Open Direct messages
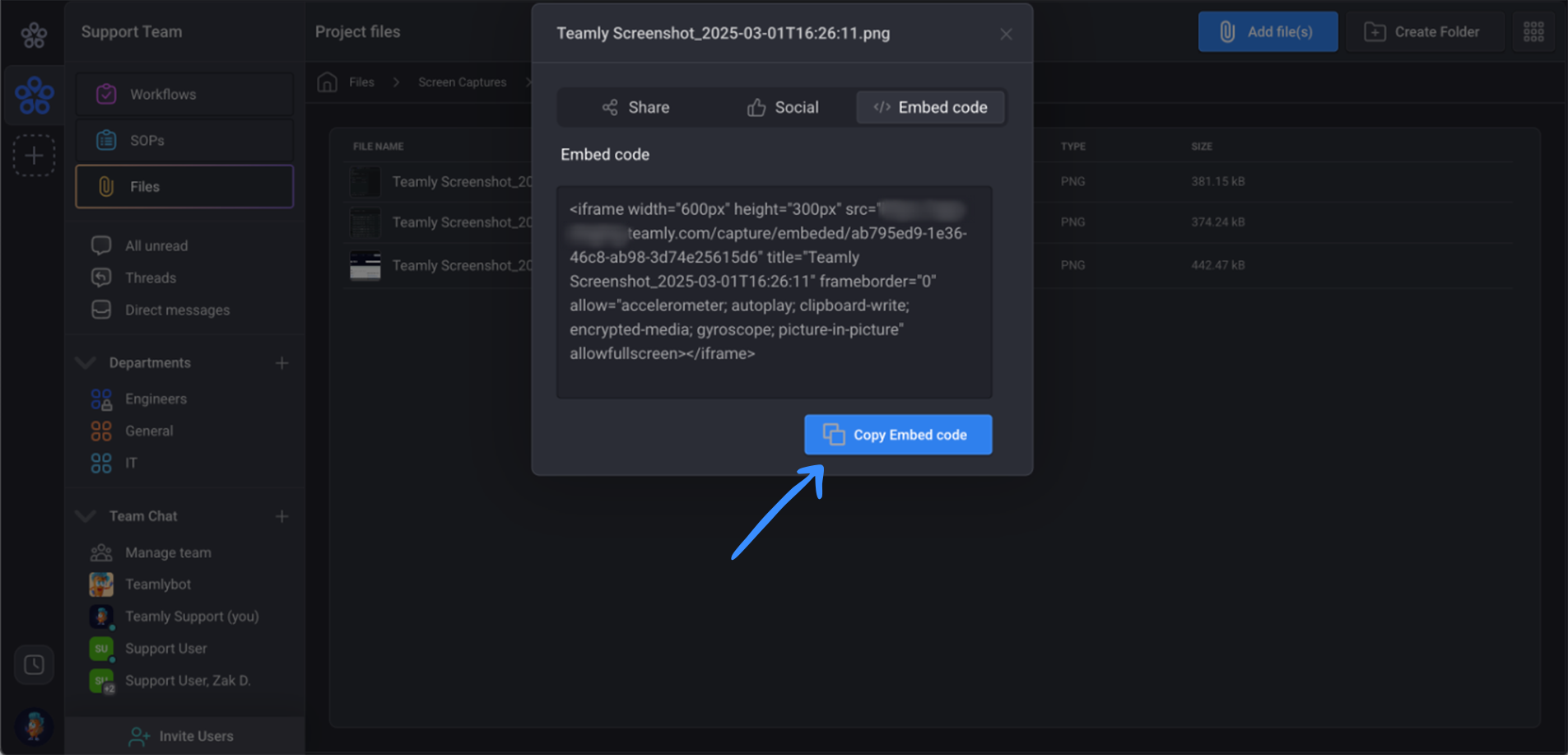Image resolution: width=1568 pixels, height=755 pixels. tap(177, 310)
